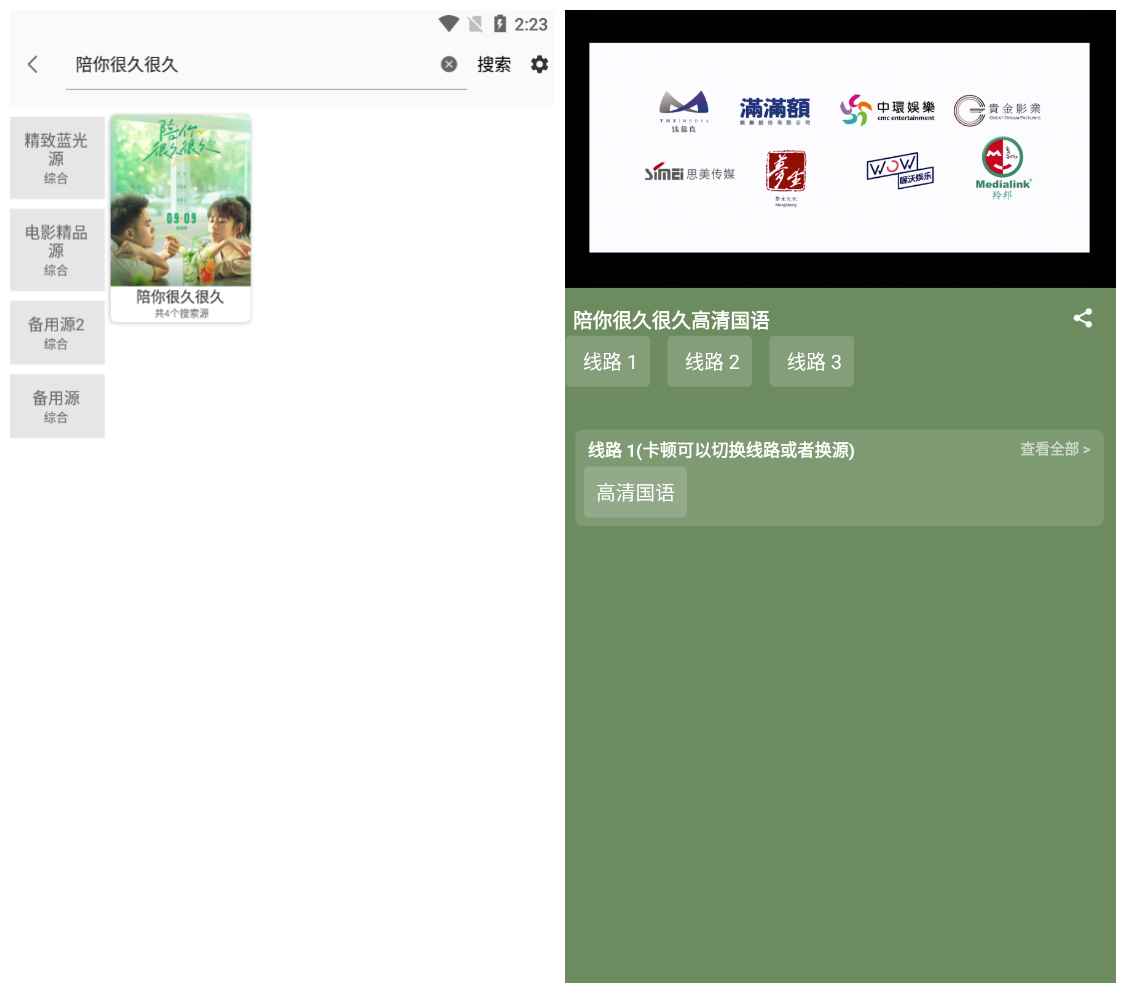The image size is (1126, 993).
Task: Open the 备用源2 source entry
Action: [57, 332]
